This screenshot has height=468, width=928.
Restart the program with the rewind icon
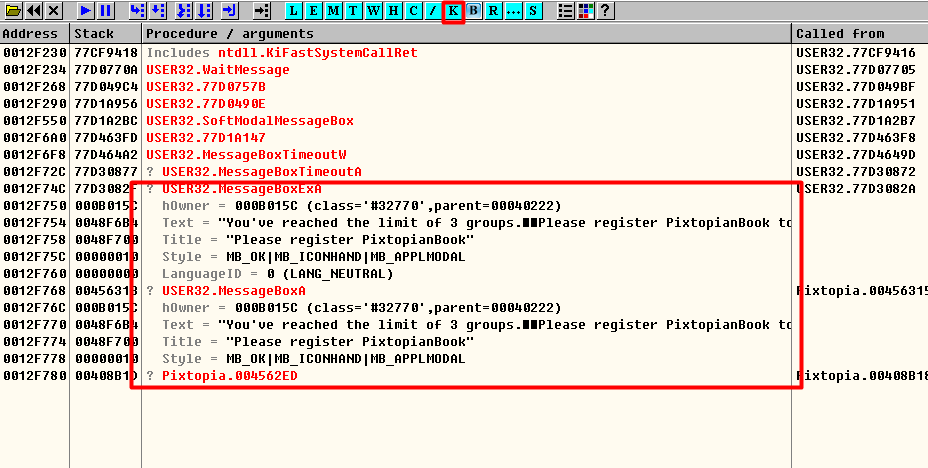34,11
